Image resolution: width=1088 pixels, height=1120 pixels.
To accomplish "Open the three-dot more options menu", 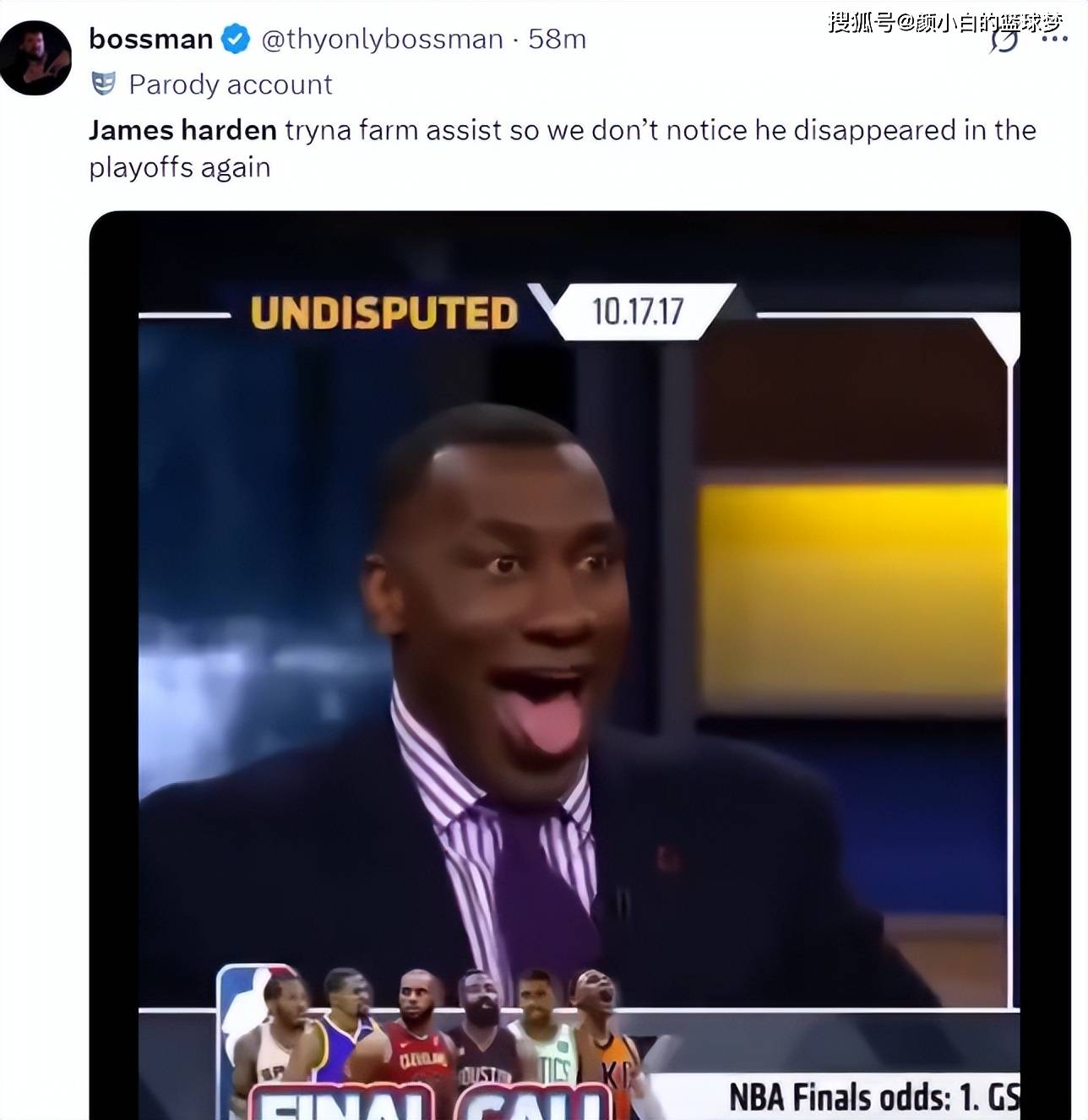I will (1054, 39).
